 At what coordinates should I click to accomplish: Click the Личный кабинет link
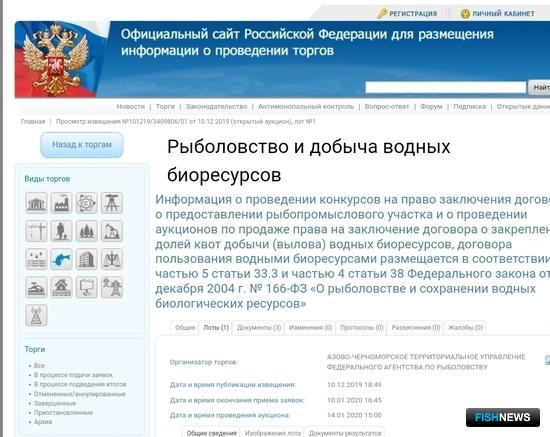(x=503, y=14)
